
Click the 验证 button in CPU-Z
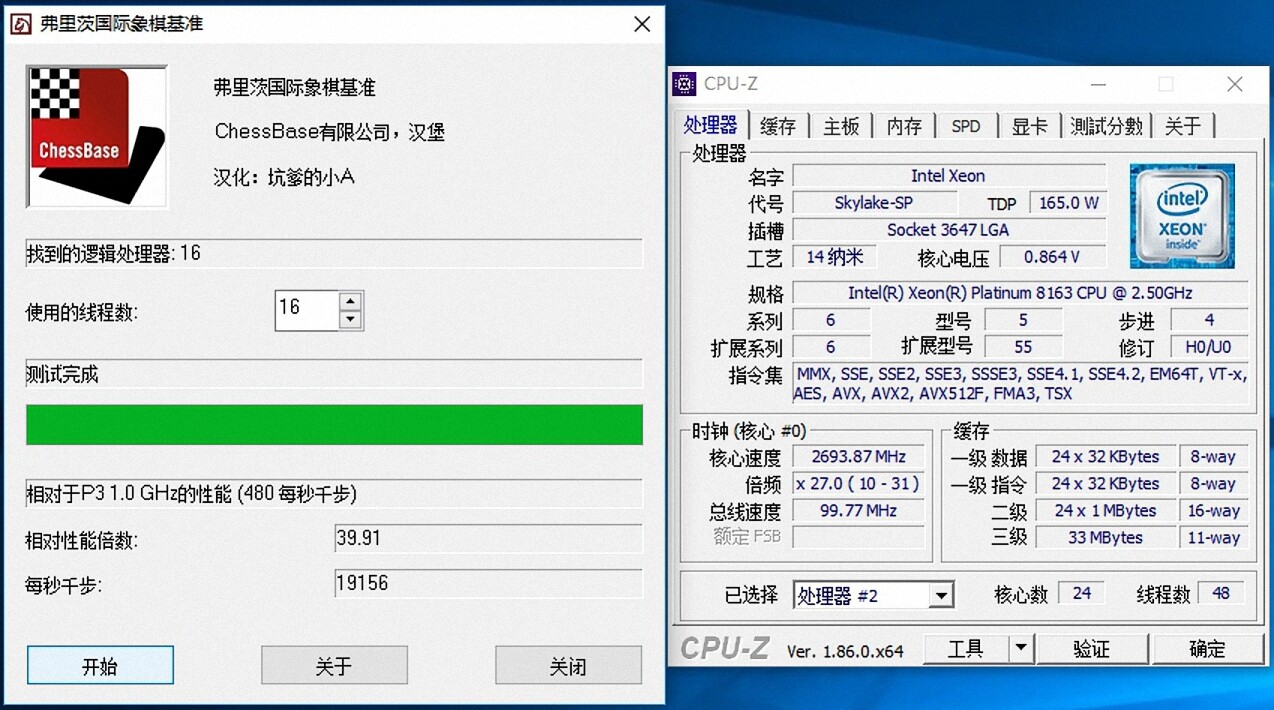(x=1091, y=649)
